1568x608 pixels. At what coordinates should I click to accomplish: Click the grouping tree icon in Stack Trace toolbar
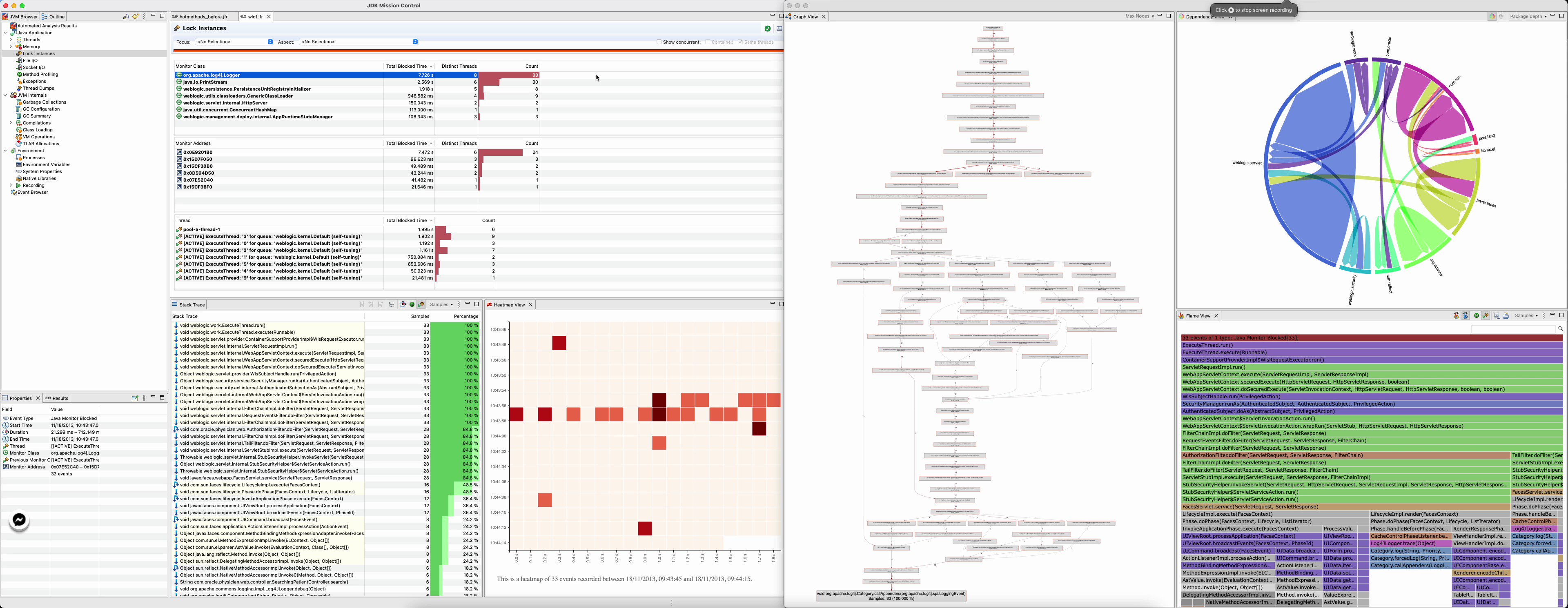[392, 304]
